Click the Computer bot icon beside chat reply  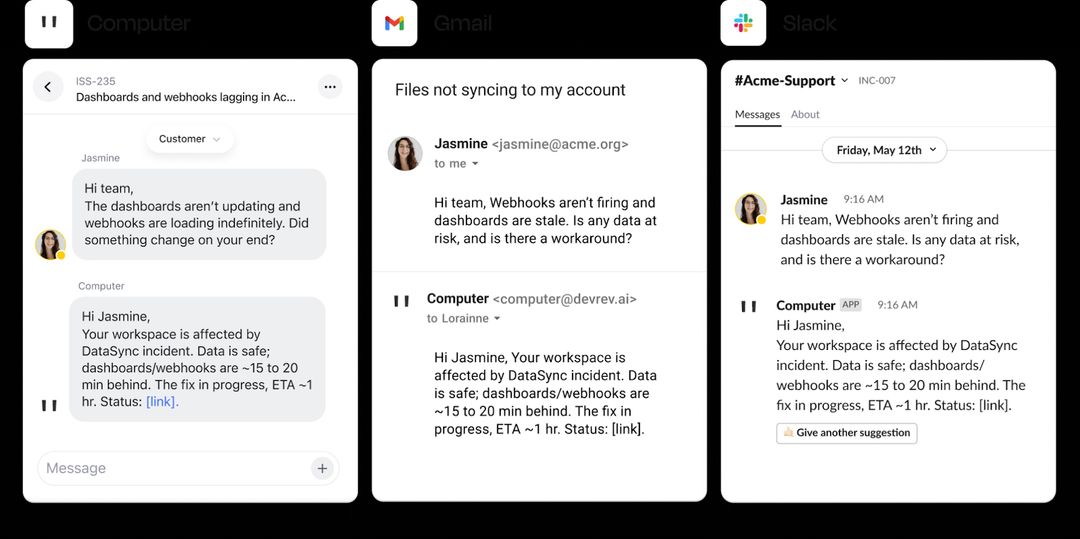(x=49, y=405)
